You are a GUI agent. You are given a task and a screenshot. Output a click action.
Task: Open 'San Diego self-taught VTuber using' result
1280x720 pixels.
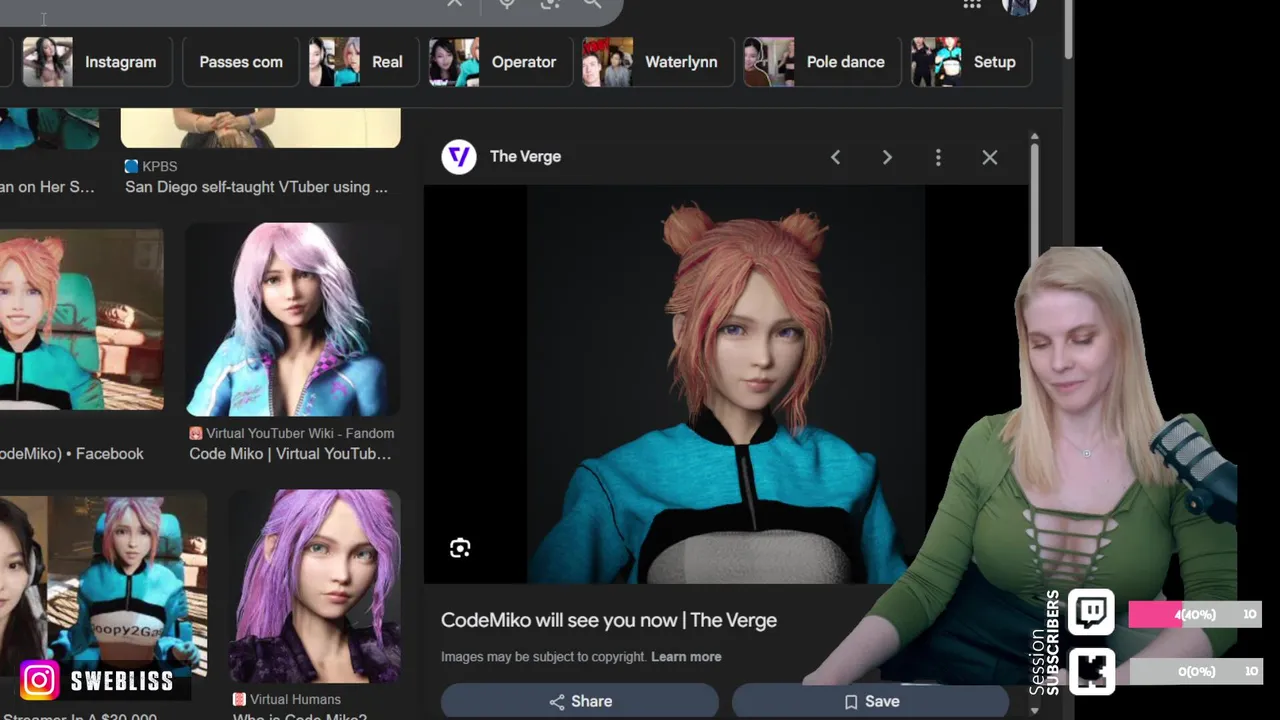(256, 187)
